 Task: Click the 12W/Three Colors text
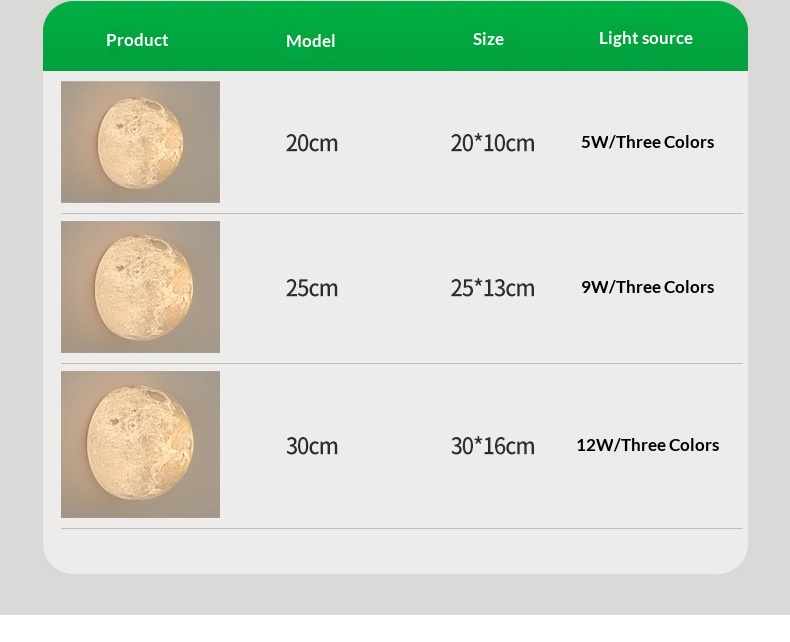click(x=647, y=445)
